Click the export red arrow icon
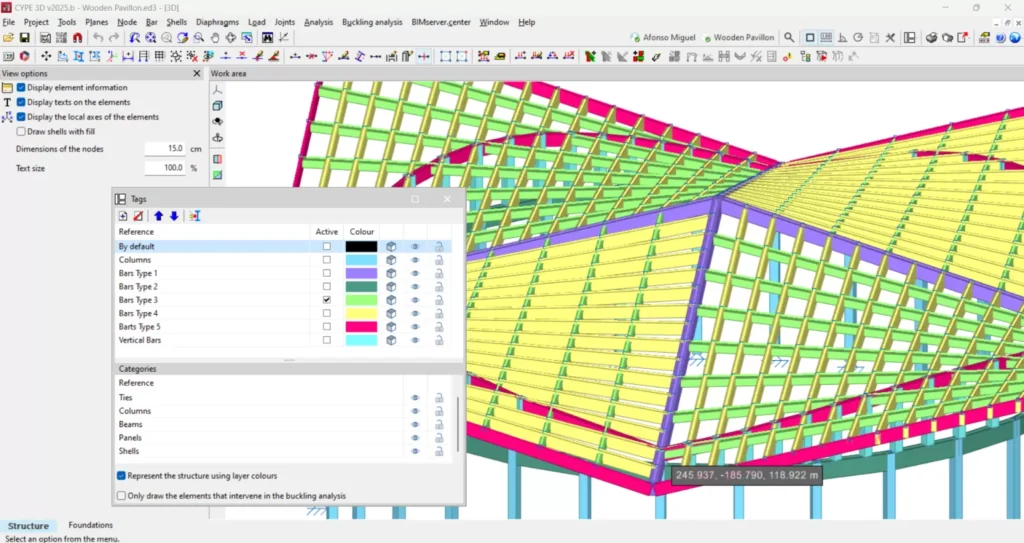1024x543 pixels. (x=963, y=38)
